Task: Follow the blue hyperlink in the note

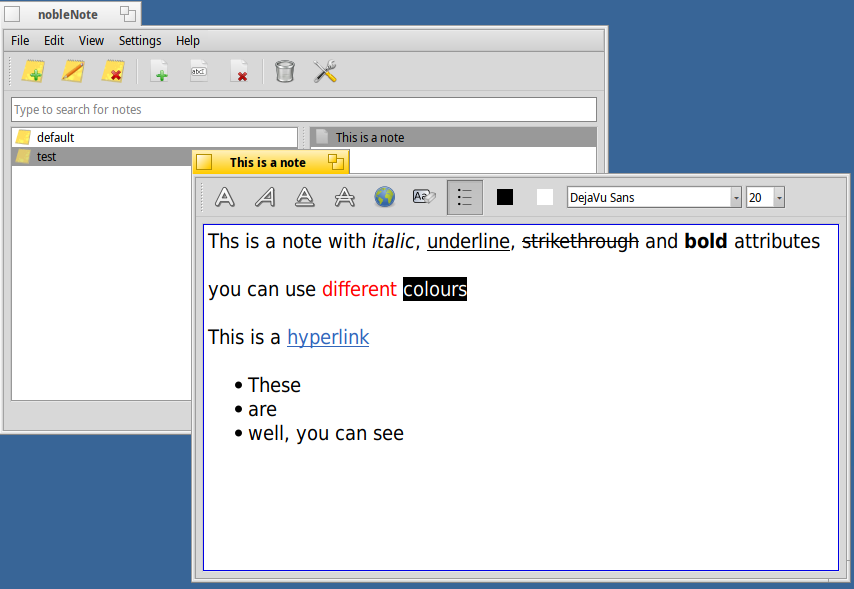Action: tap(328, 337)
